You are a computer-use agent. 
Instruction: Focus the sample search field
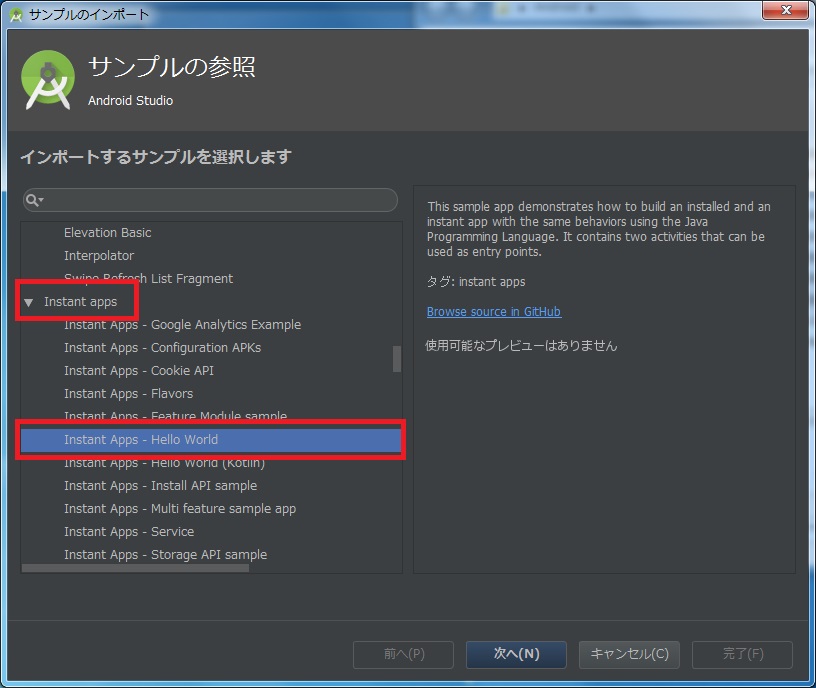pos(210,200)
